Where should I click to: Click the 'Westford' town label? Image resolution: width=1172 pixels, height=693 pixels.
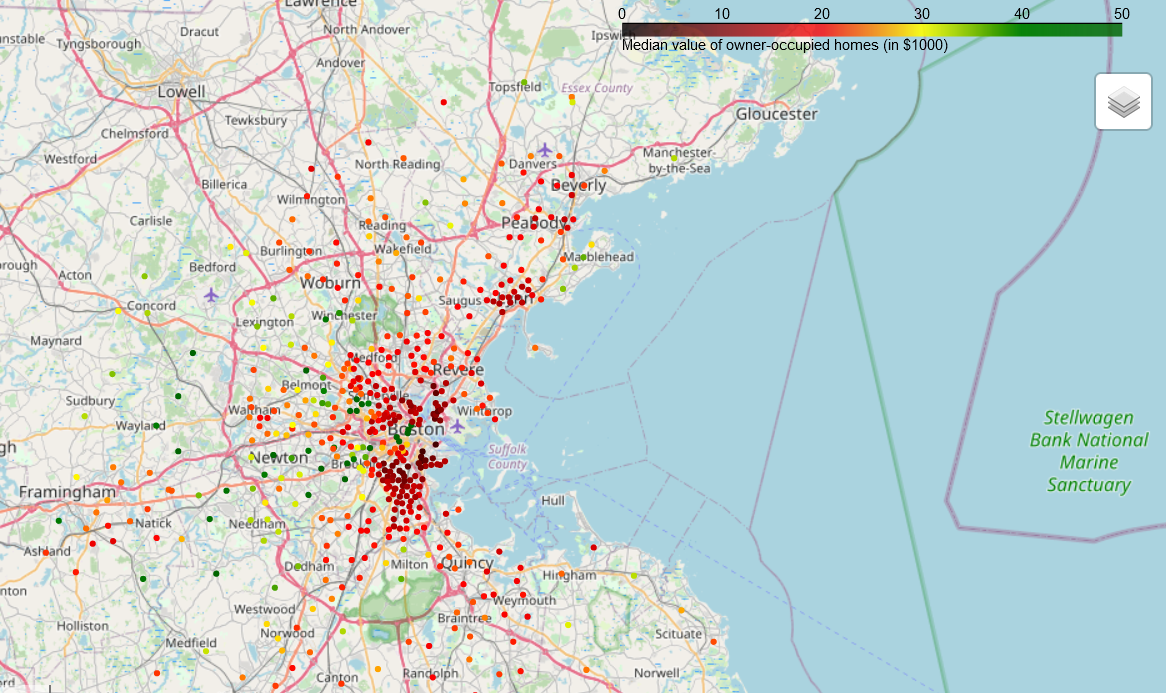(x=70, y=159)
